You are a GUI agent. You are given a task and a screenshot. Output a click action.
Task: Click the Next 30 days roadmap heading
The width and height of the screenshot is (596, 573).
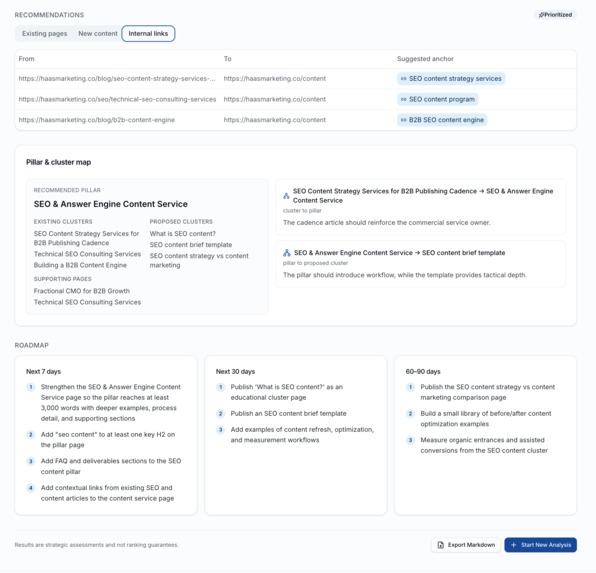tap(235, 371)
